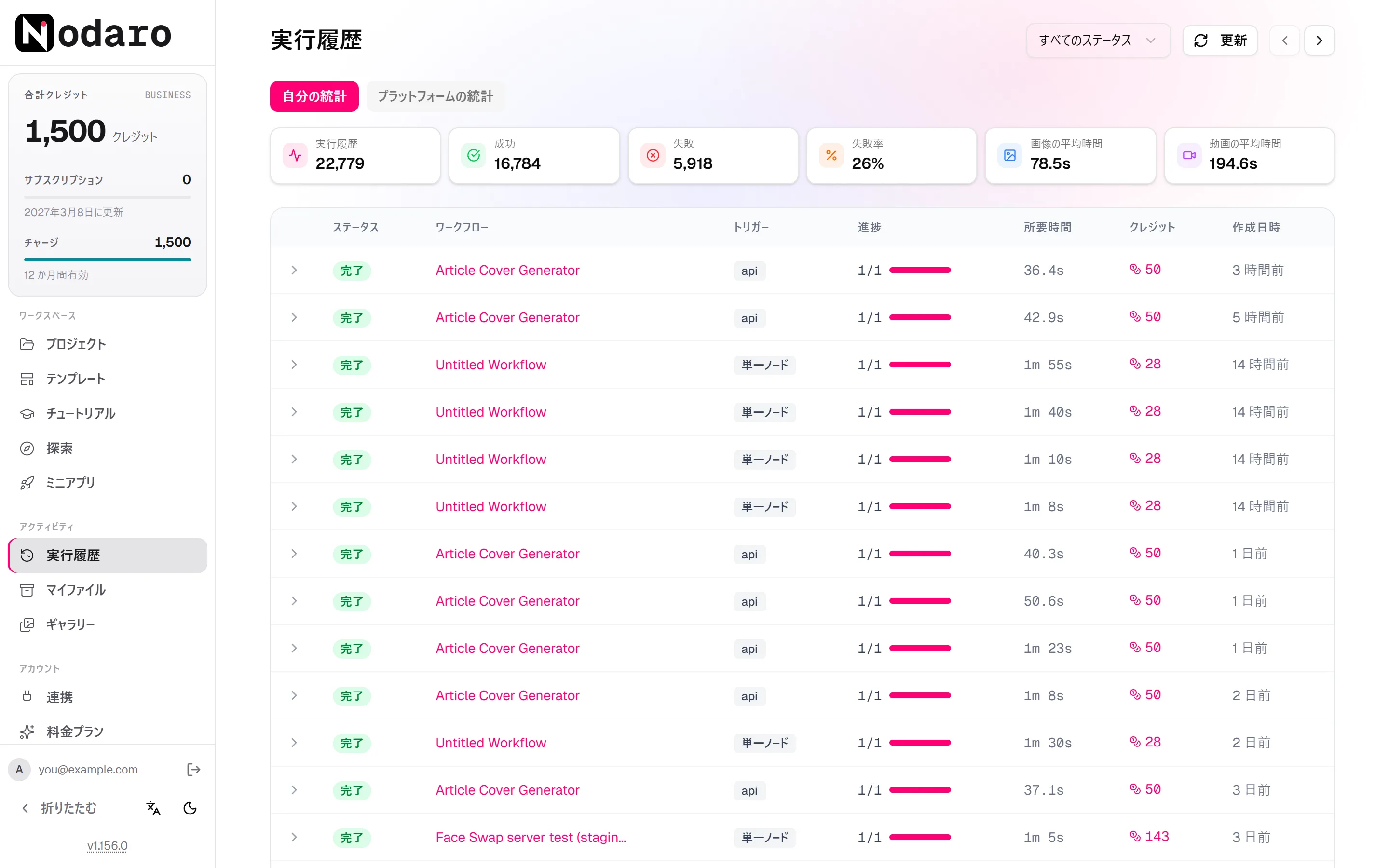This screenshot has height=868, width=1389.
Task: Open ミニアプリ with the rocket icon
Action: click(x=108, y=483)
